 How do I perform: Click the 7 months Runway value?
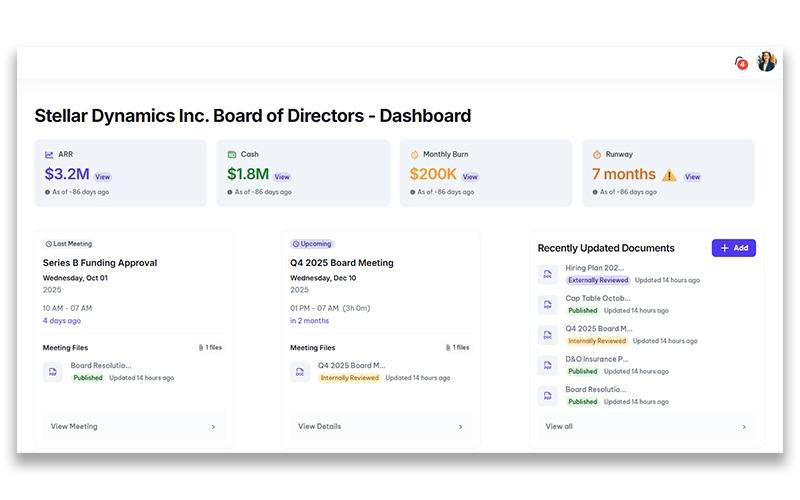(x=623, y=174)
